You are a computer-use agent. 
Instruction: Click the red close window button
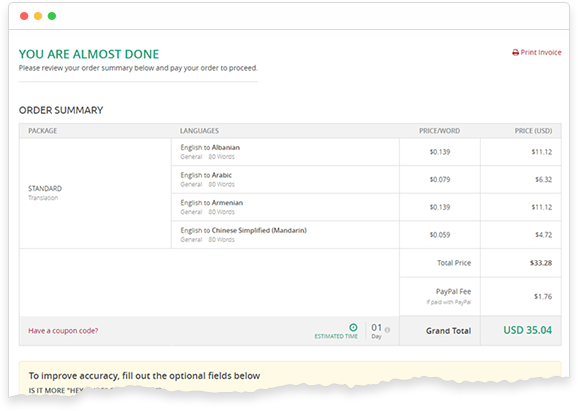pos(24,16)
